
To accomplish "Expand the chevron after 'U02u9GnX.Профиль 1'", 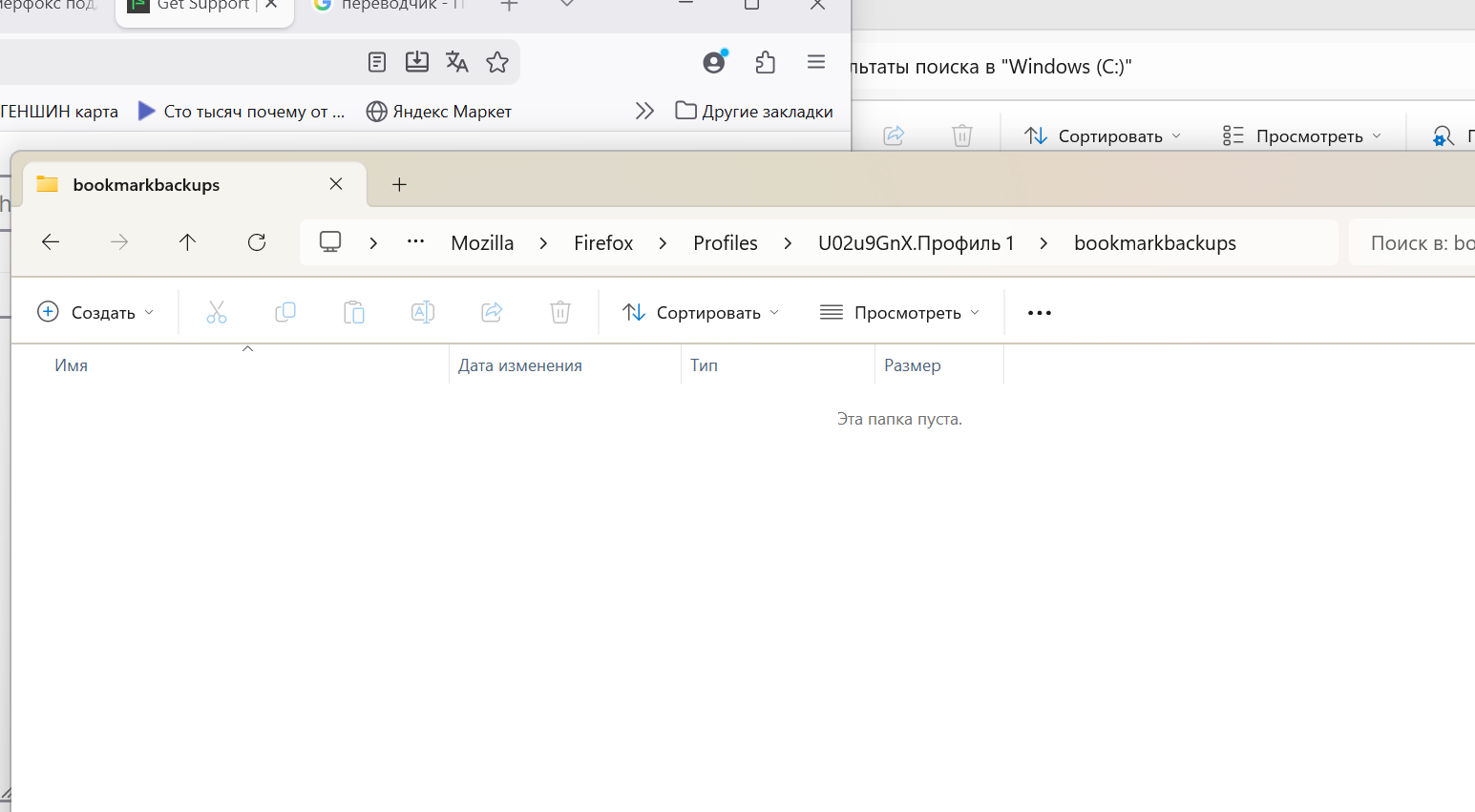I will click(x=1043, y=243).
